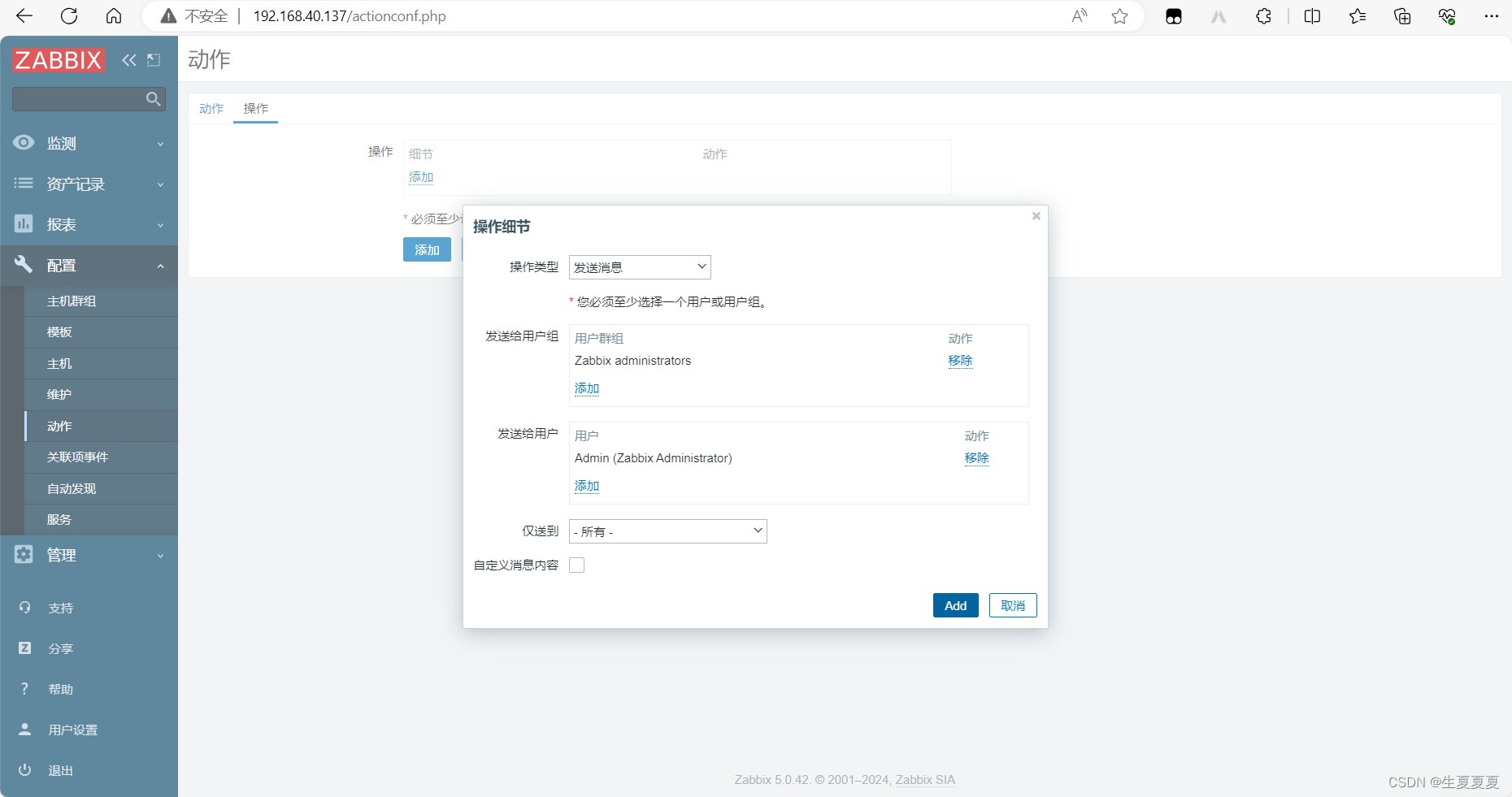Enable 自定义消息内容 checkbox
Screen dimensions: 1512x797
577,565
